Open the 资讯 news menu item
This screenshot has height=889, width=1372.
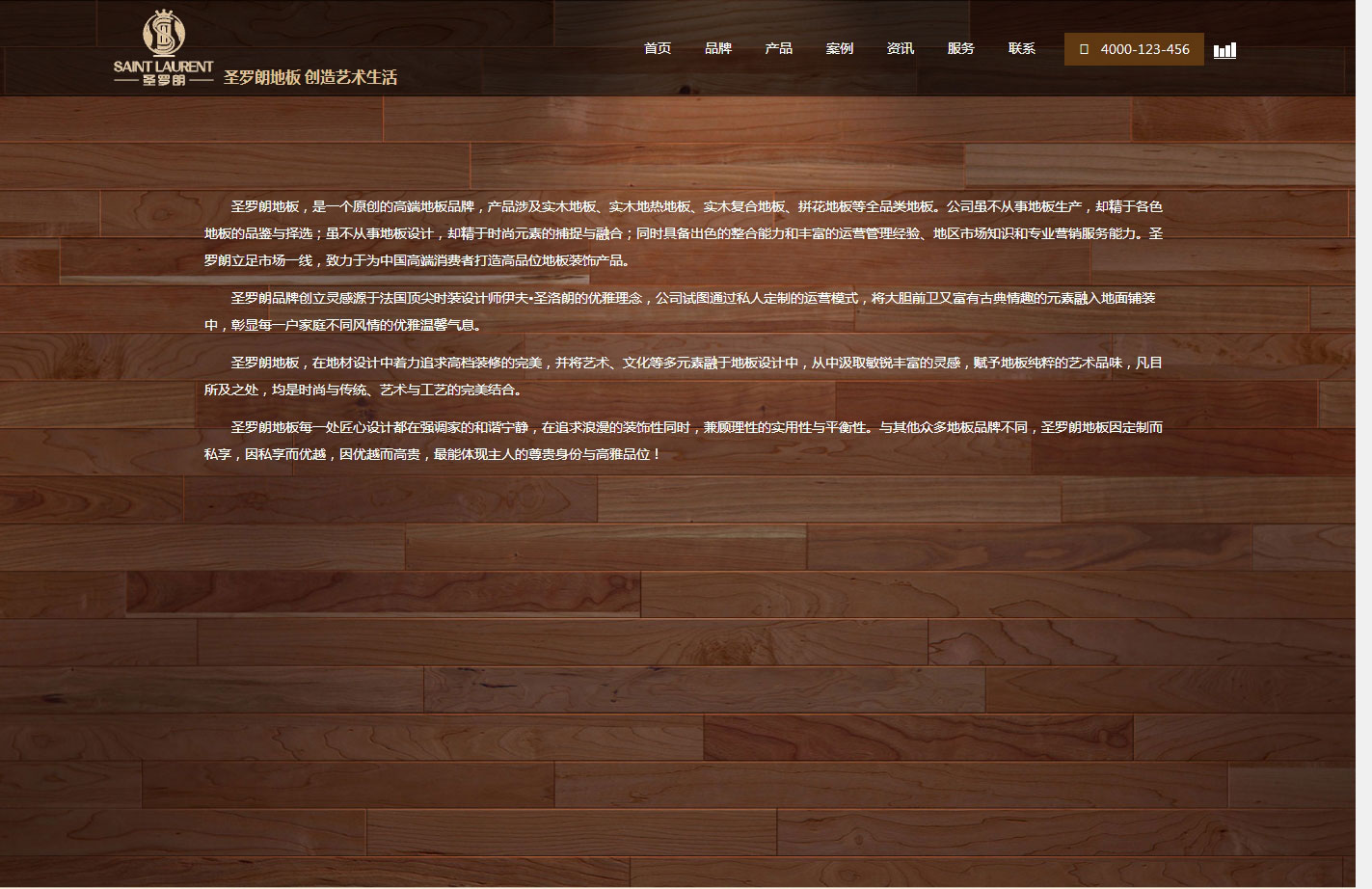(901, 48)
